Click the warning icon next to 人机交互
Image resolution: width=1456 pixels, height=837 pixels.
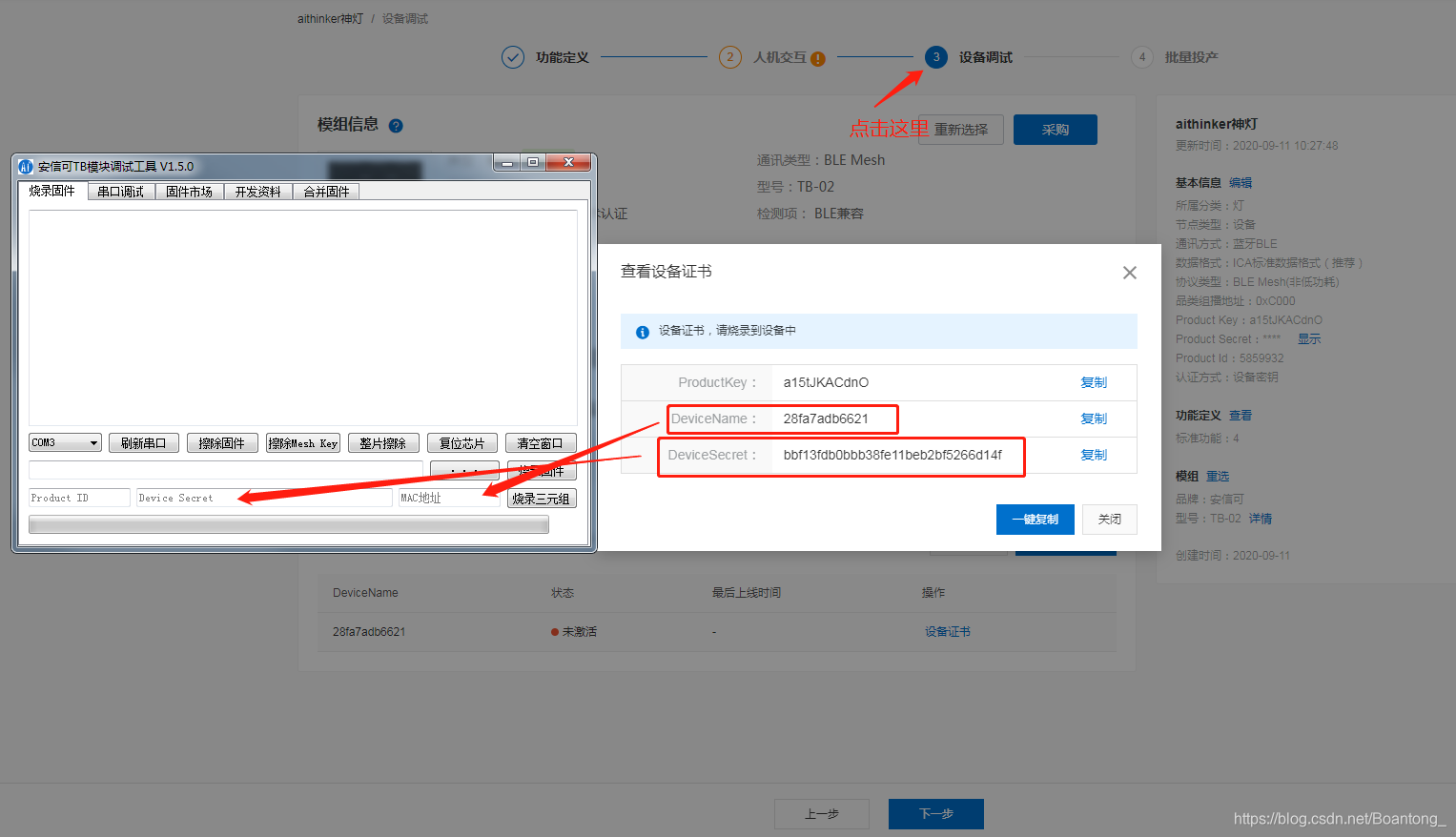pos(817,58)
